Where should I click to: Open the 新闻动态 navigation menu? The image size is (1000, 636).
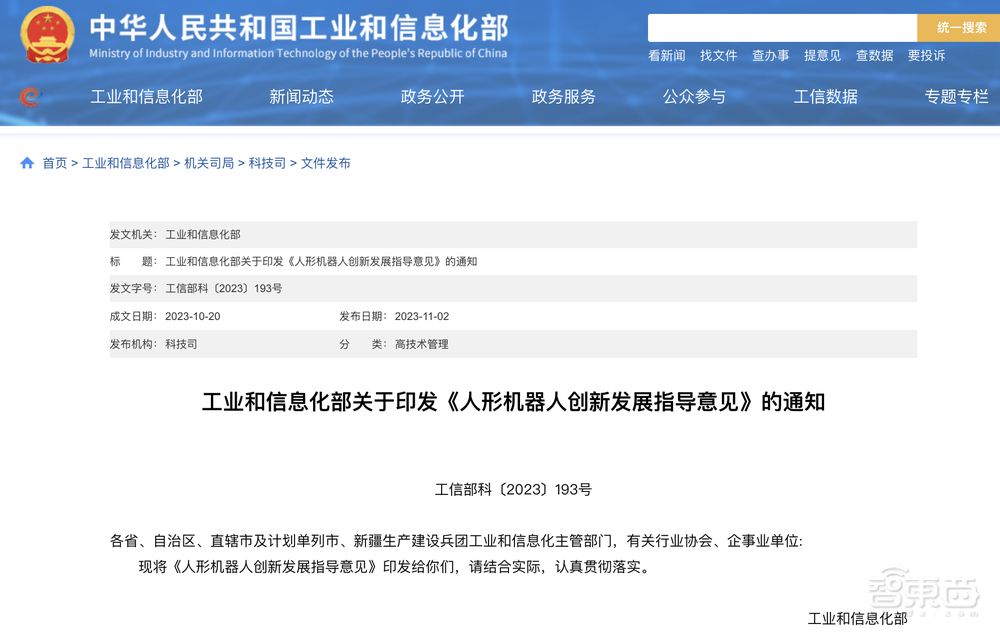[302, 96]
